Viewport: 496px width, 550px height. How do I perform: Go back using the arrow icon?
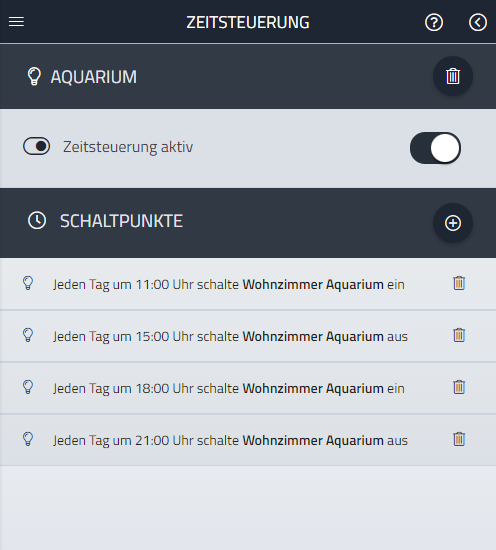click(x=478, y=22)
